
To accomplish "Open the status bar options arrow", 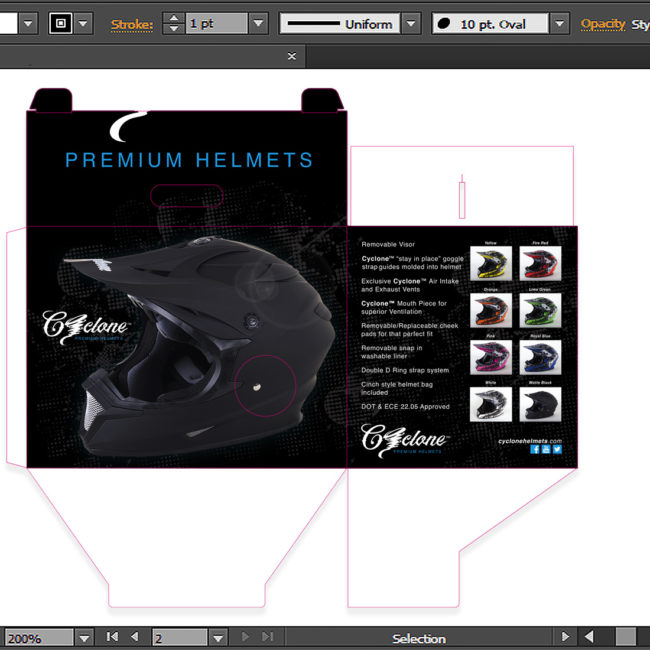I will pos(565,637).
